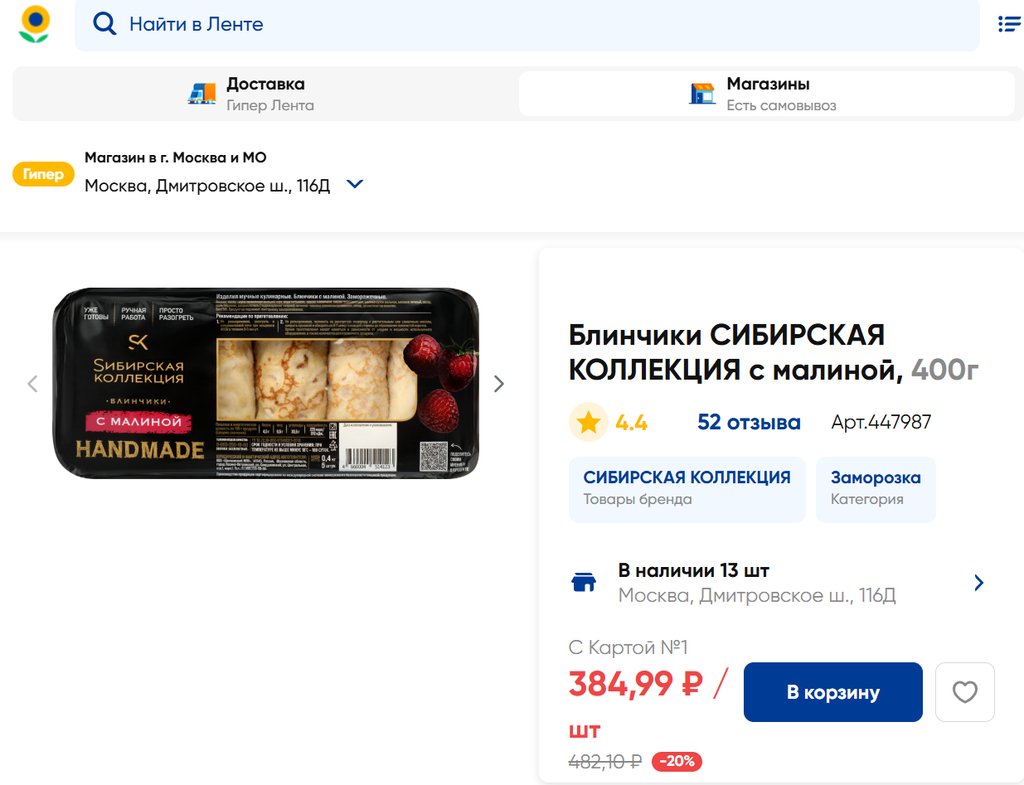1024x785 pixels.
Task: Open the 52 отзыва reviews link
Action: point(748,422)
